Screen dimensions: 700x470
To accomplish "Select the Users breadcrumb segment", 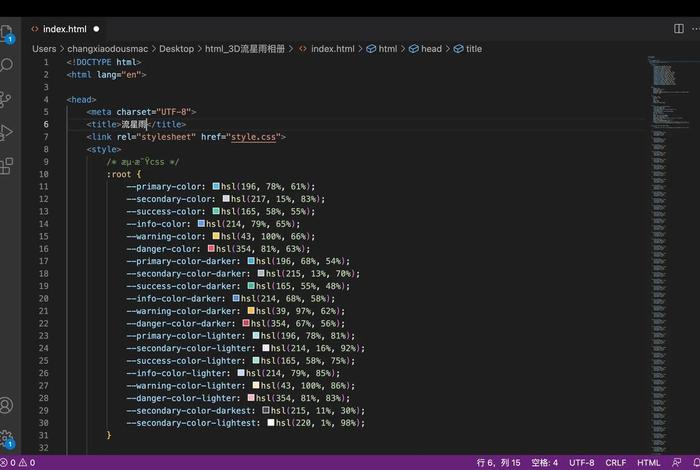I will [44, 49].
